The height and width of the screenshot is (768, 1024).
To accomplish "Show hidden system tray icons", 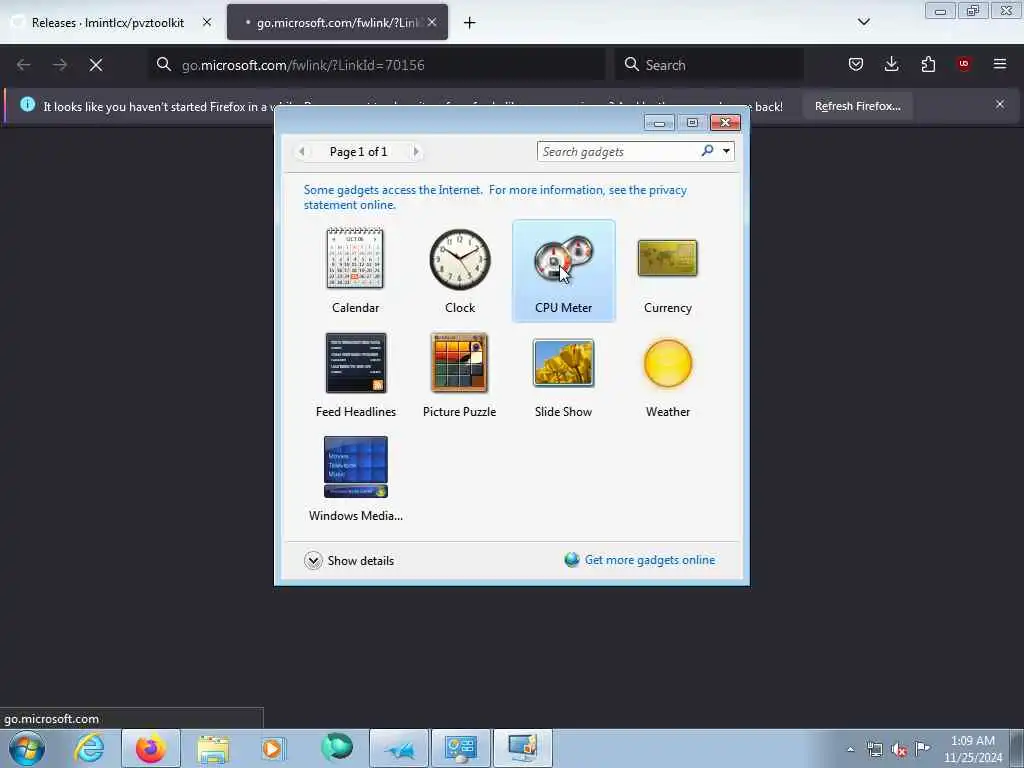I will (850, 749).
